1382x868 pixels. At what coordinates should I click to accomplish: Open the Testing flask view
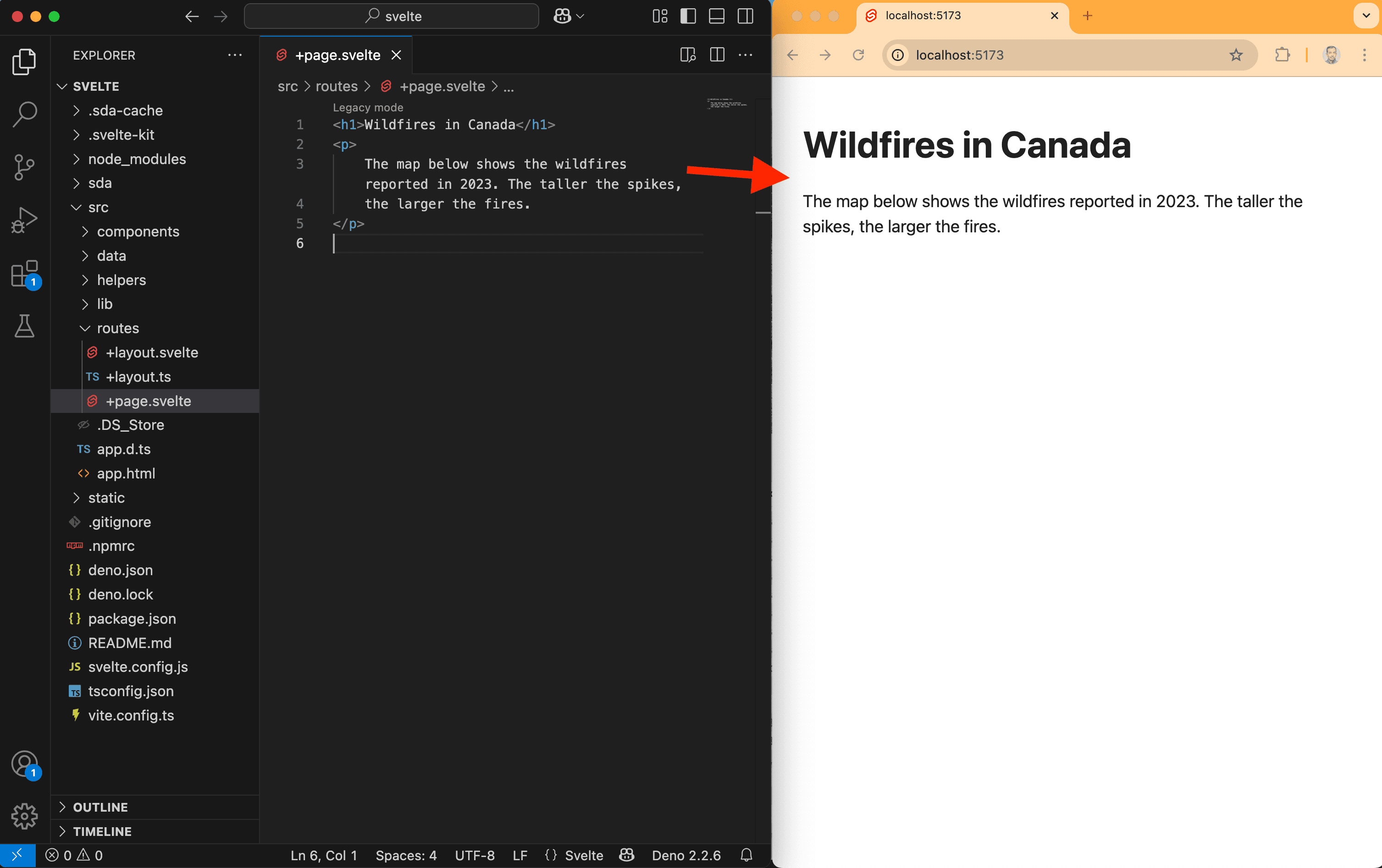click(x=24, y=326)
